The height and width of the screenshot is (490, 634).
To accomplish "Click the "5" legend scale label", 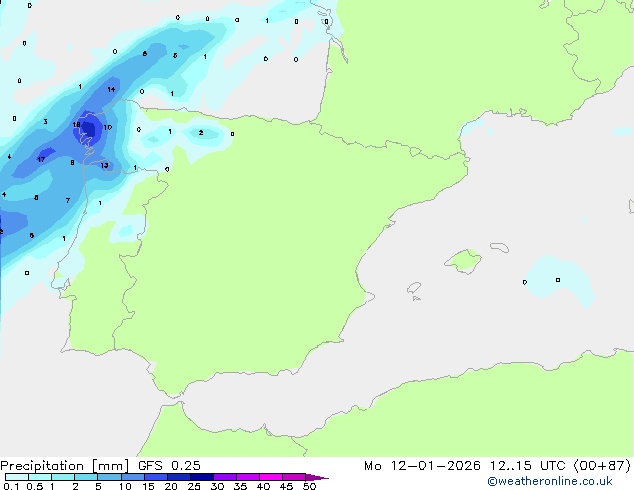I will point(98,486).
